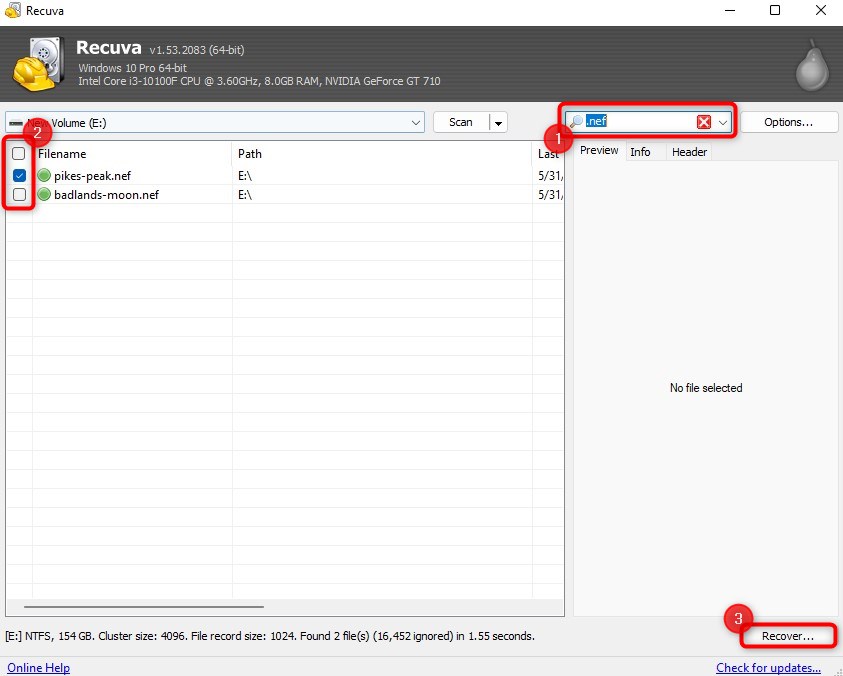Click the E:\ path cell of badlands-moon.nef
843x676 pixels.
coord(245,195)
